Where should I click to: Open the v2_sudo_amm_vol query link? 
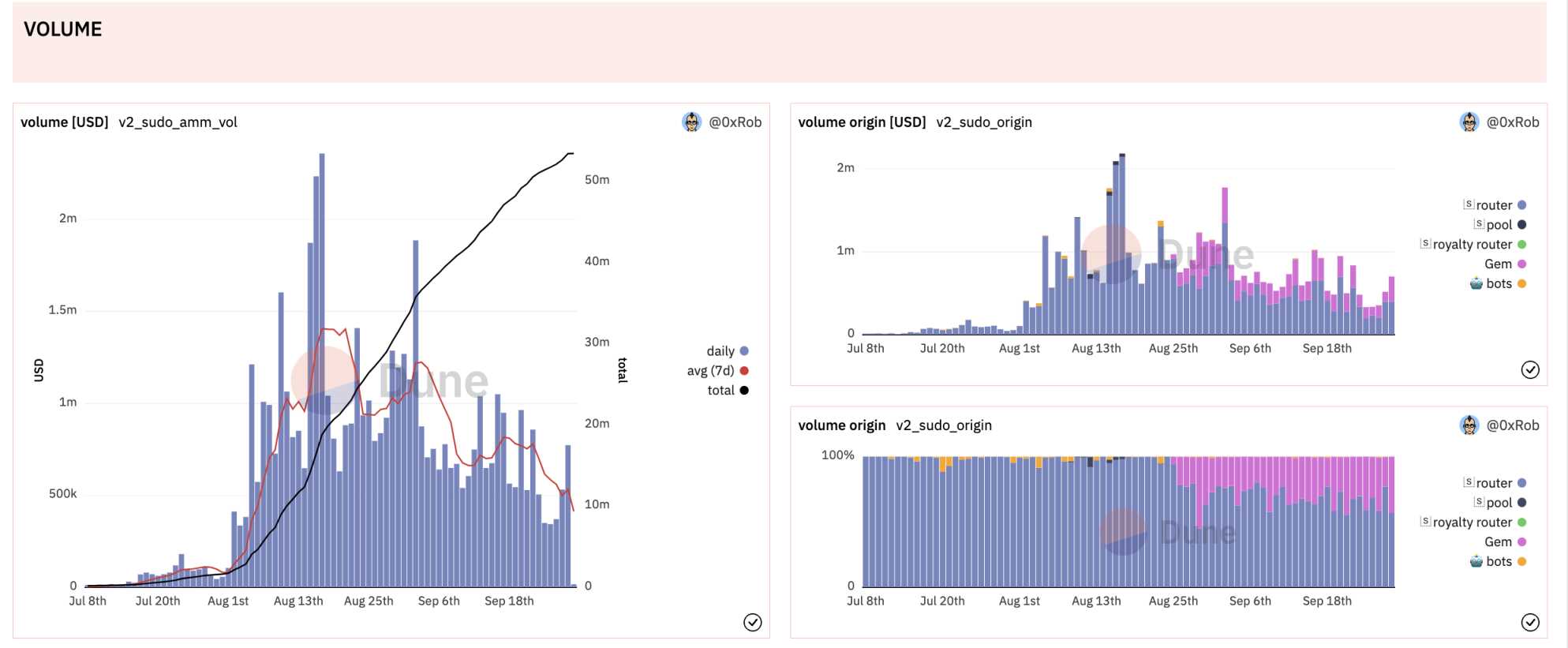[178, 122]
